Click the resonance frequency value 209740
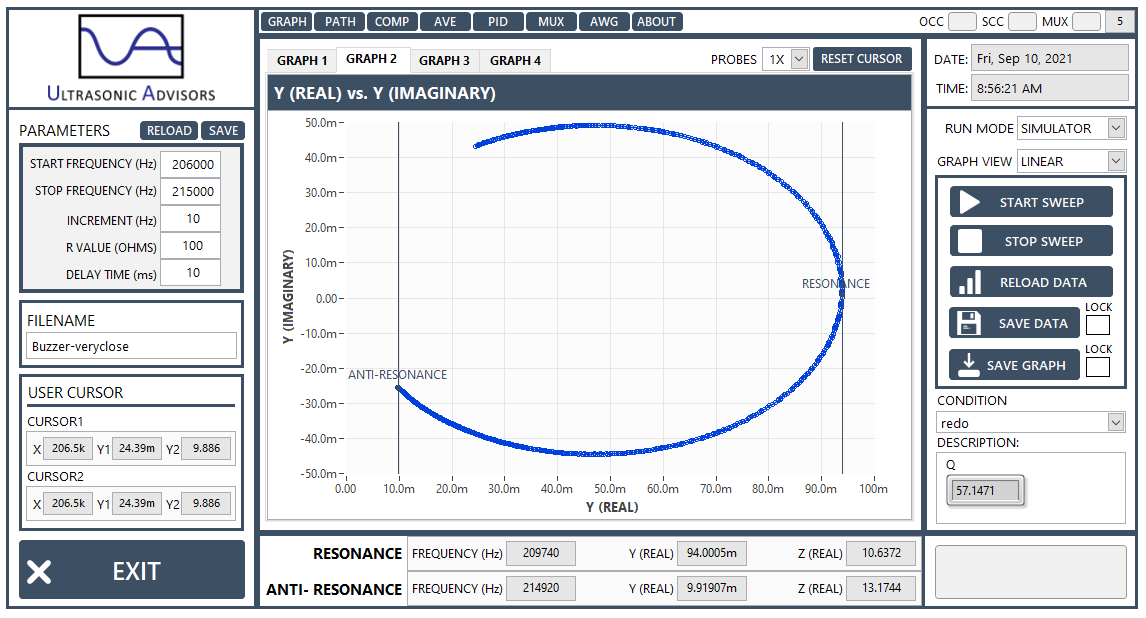Image resolution: width=1146 pixels, height=618 pixels. [541, 553]
